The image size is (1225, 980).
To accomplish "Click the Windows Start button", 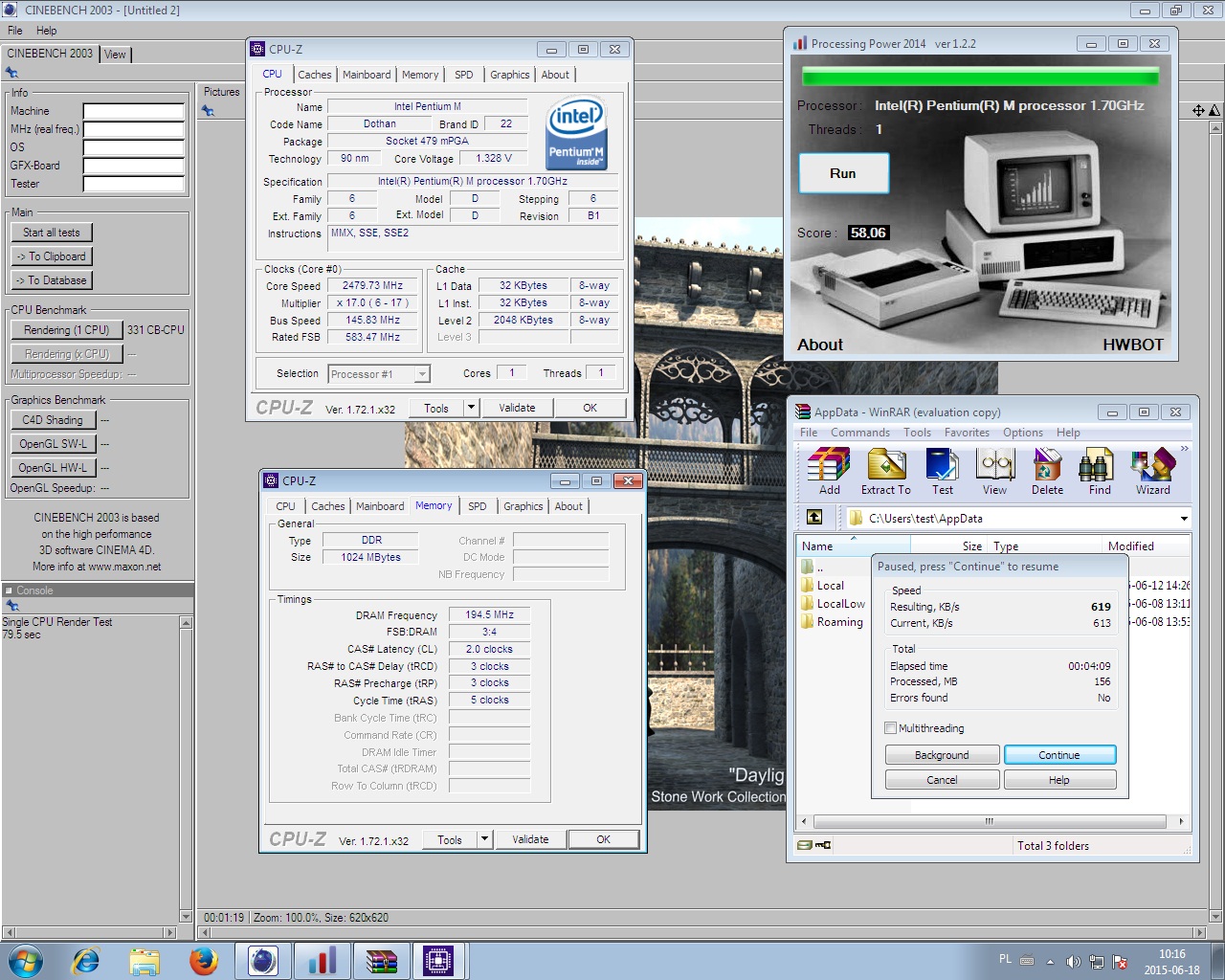I will tap(25, 960).
